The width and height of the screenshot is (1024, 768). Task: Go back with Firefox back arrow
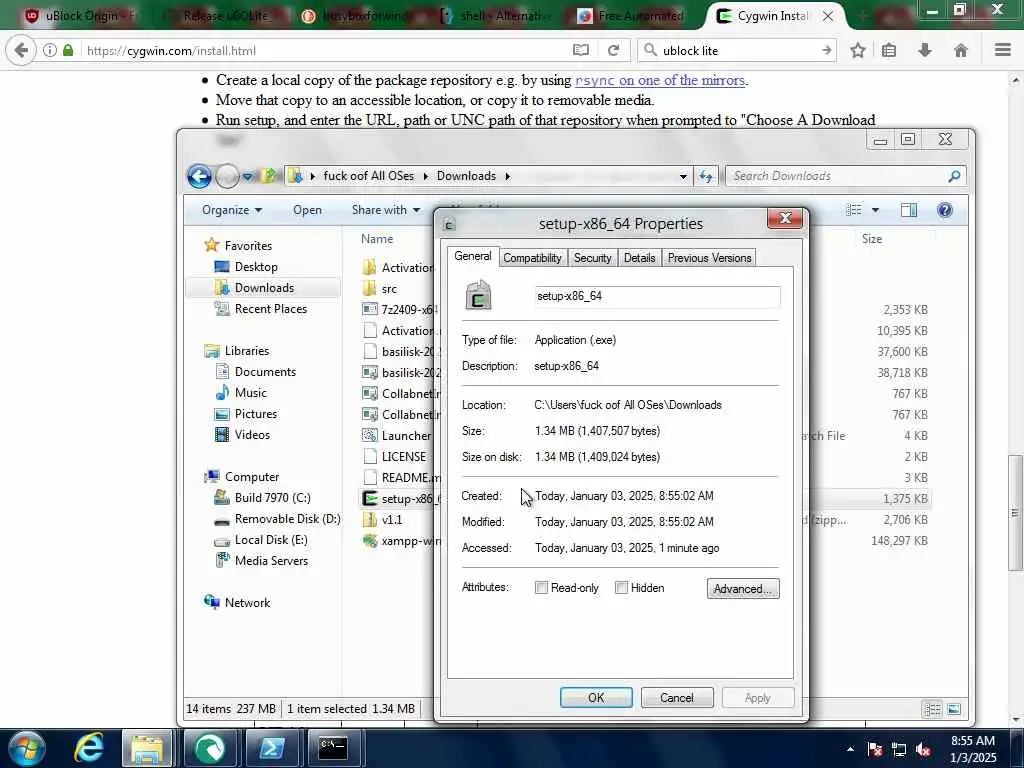click(x=21, y=50)
